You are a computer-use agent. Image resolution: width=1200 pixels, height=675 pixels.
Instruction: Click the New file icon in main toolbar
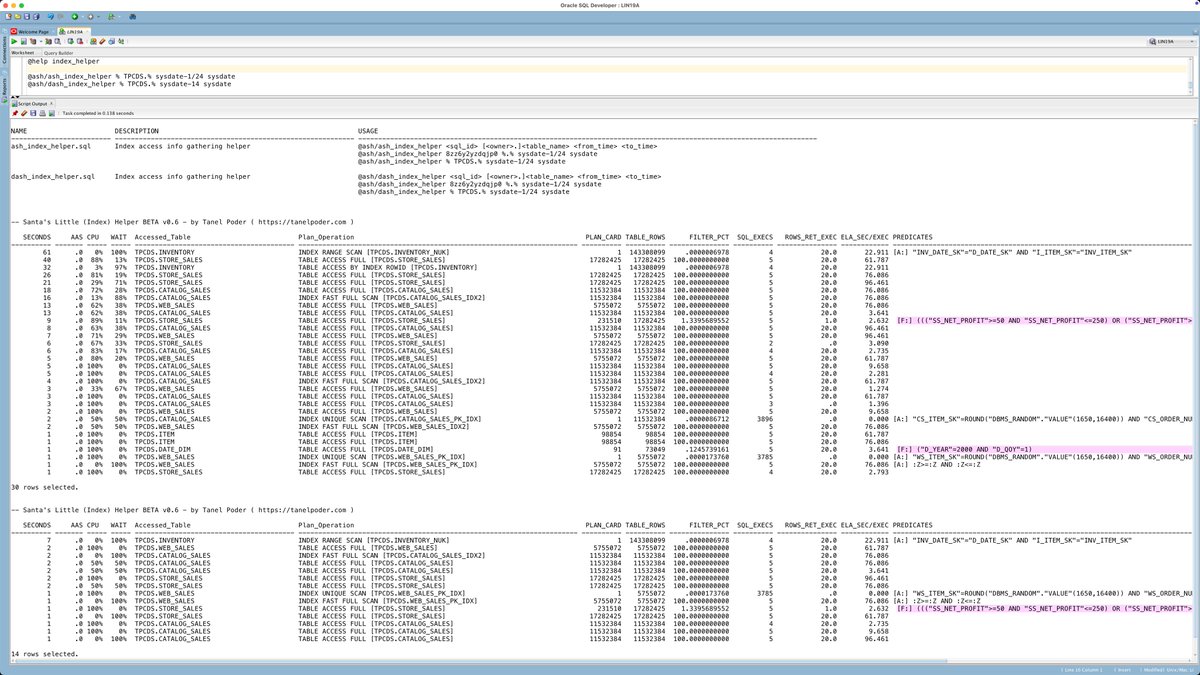click(x=8, y=17)
